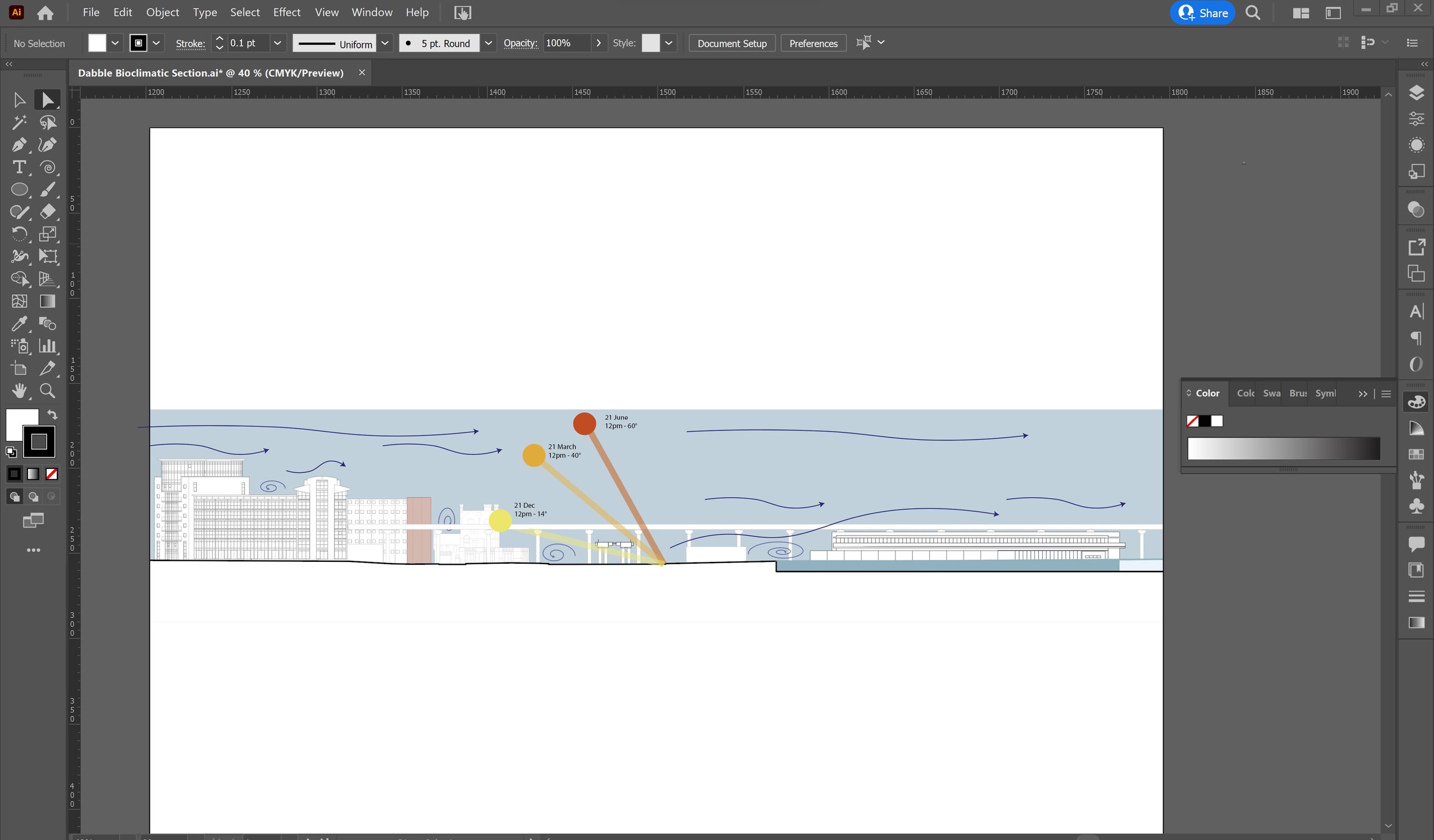The image size is (1434, 840).
Task: Open the Comments panel icon
Action: point(1416,543)
